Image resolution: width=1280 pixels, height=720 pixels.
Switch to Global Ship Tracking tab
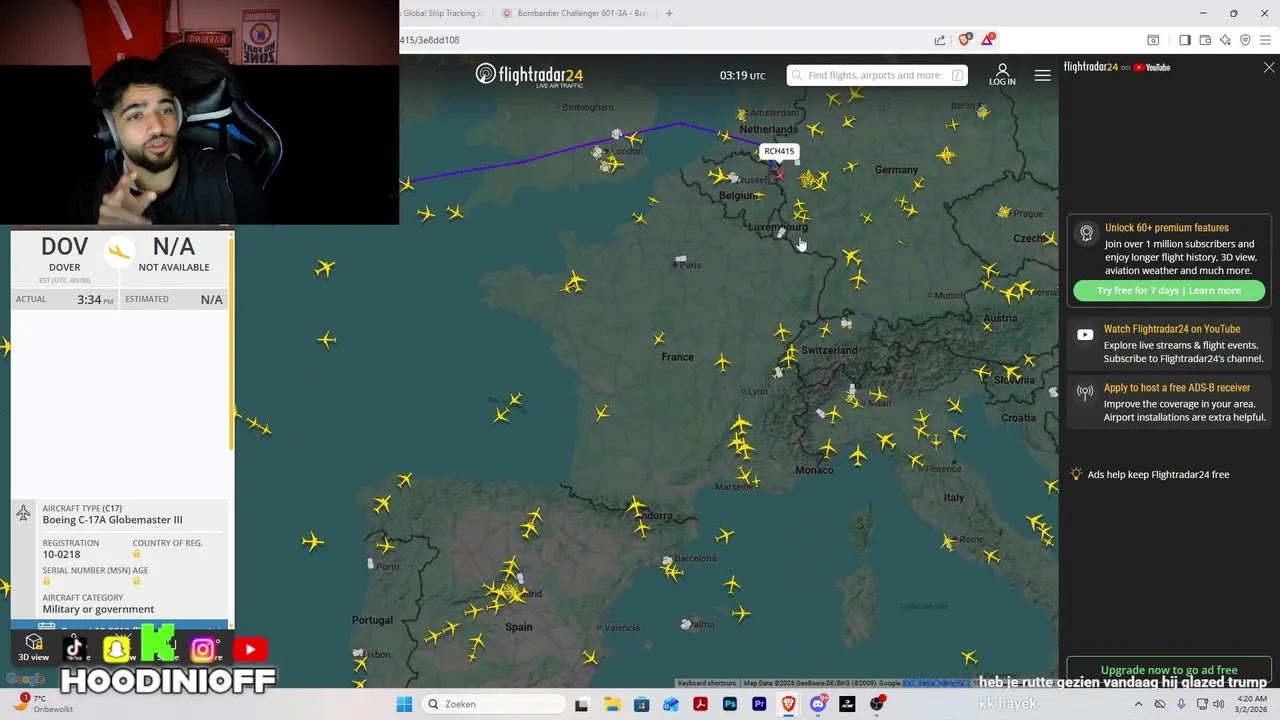pos(442,13)
